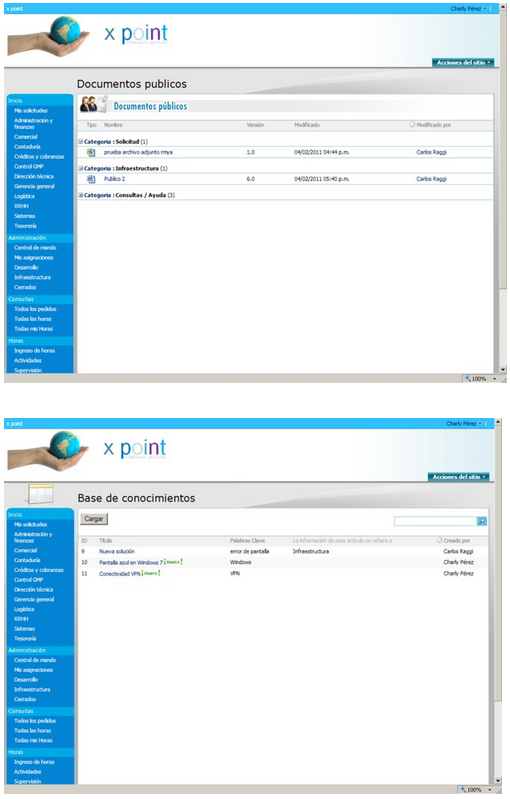Open Gerencia general in Base de conocimientos sidebar
The width and height of the screenshot is (510, 799).
coord(34,599)
